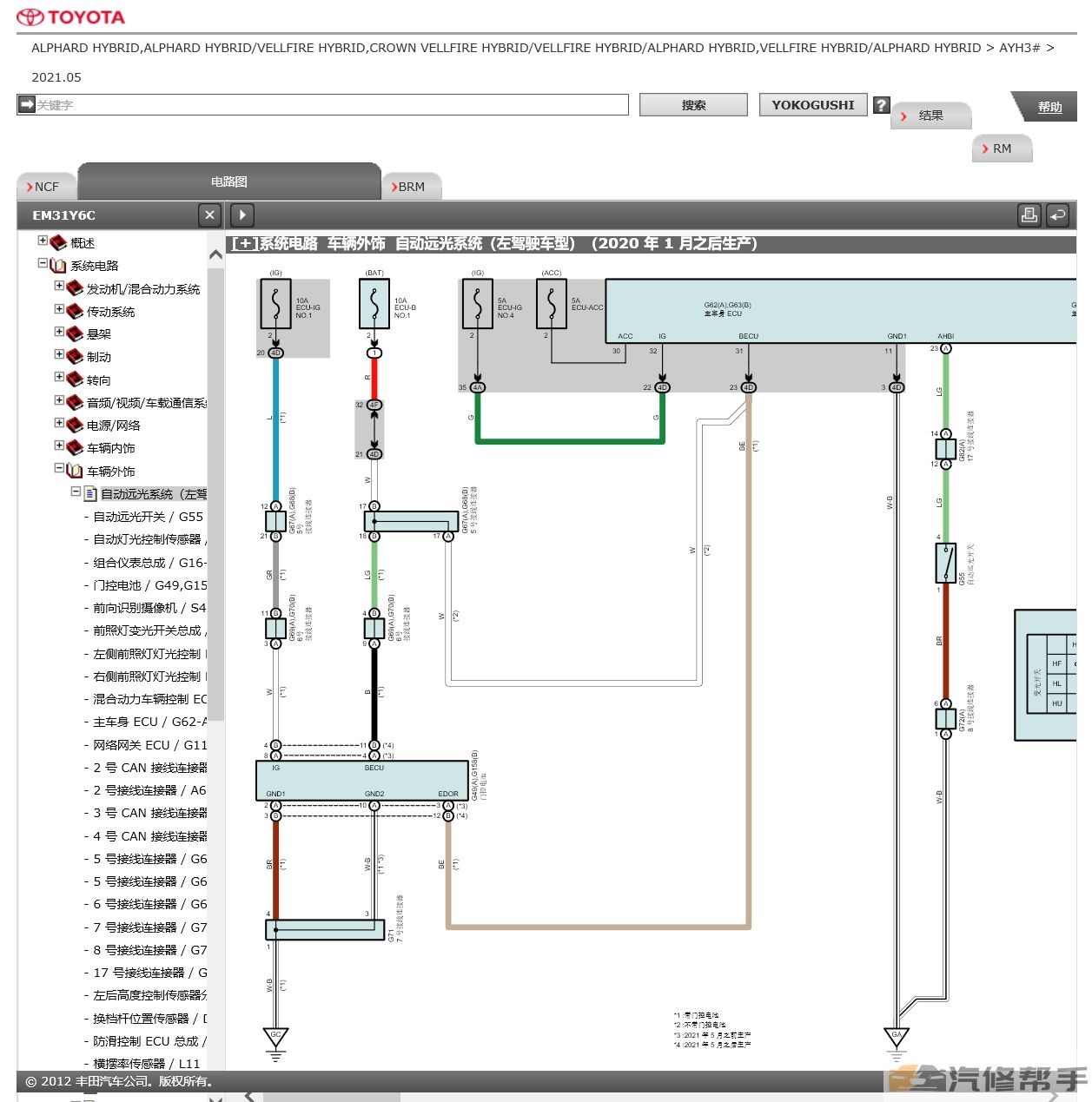Select 左后高度控制传感器 tree item
Viewport: 1092px width, 1102px height.
coord(149,995)
